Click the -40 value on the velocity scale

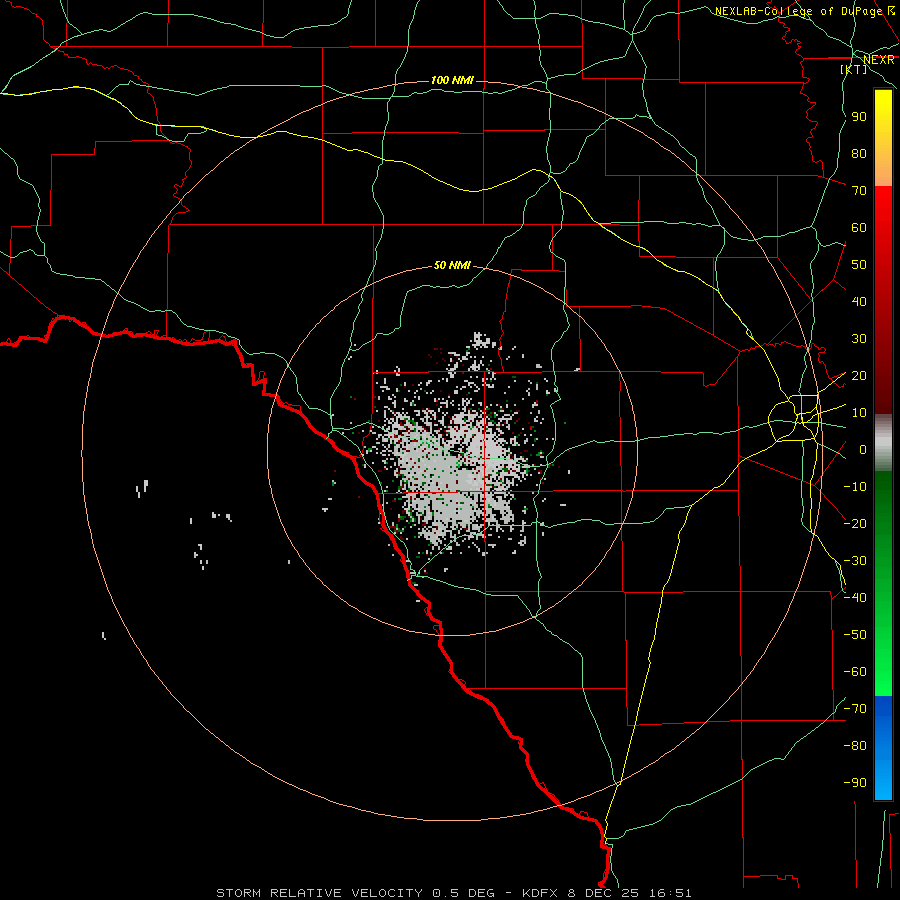coord(855,598)
